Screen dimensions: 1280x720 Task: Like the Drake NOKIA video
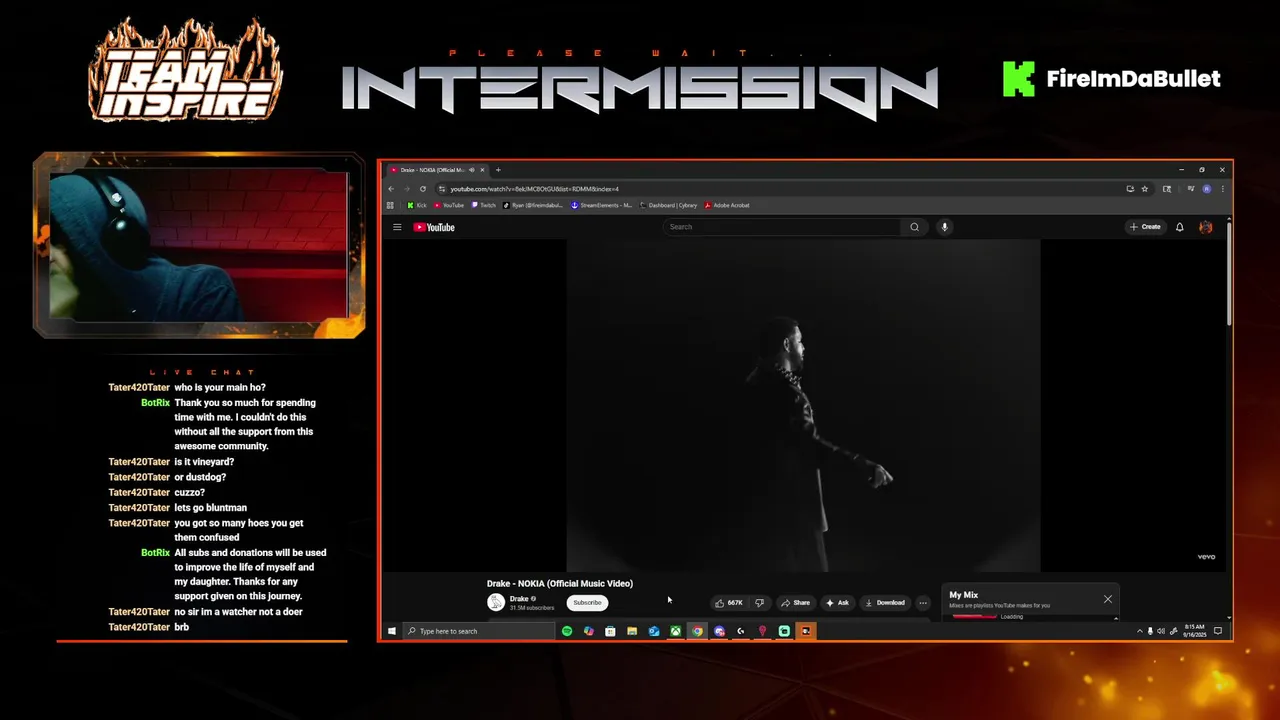[729, 603]
